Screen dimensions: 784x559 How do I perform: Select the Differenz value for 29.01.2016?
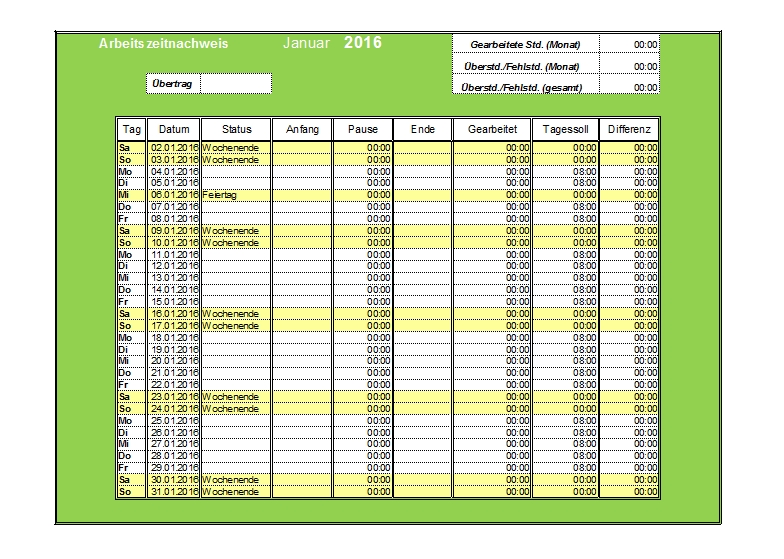click(x=629, y=468)
